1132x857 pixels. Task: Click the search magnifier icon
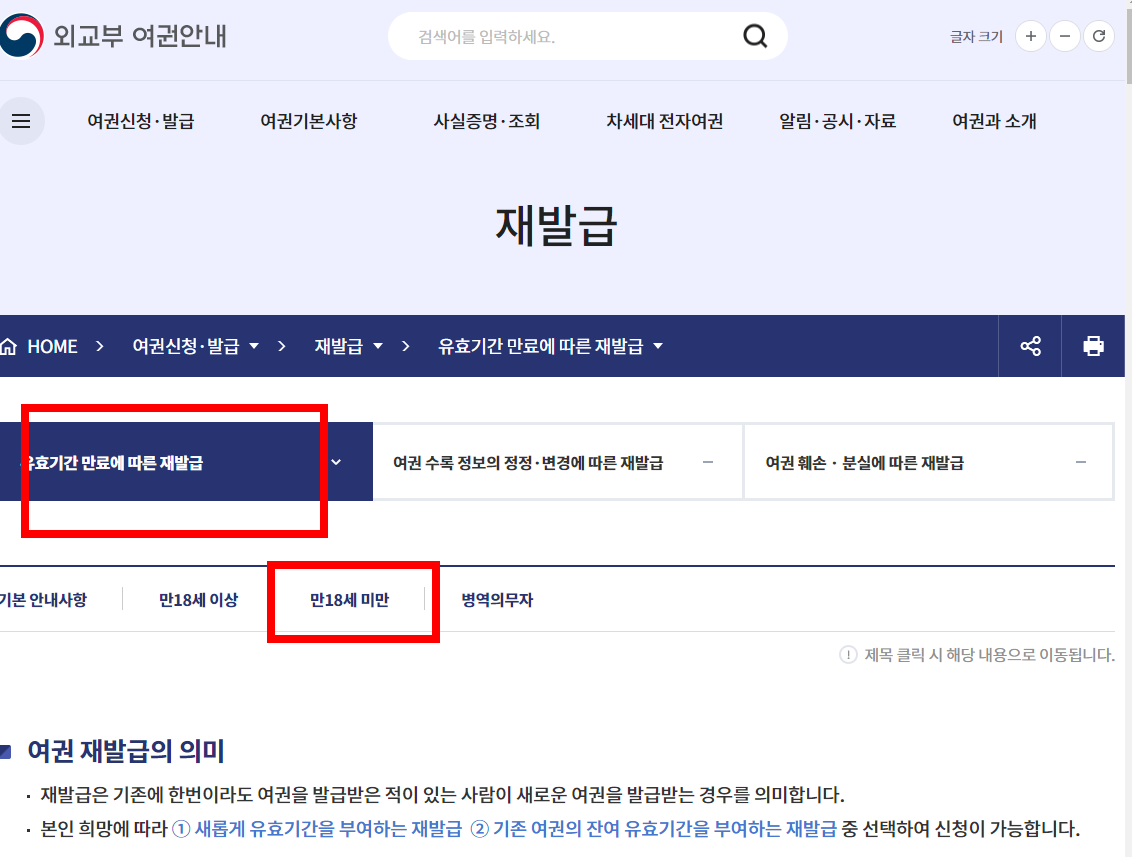755,35
